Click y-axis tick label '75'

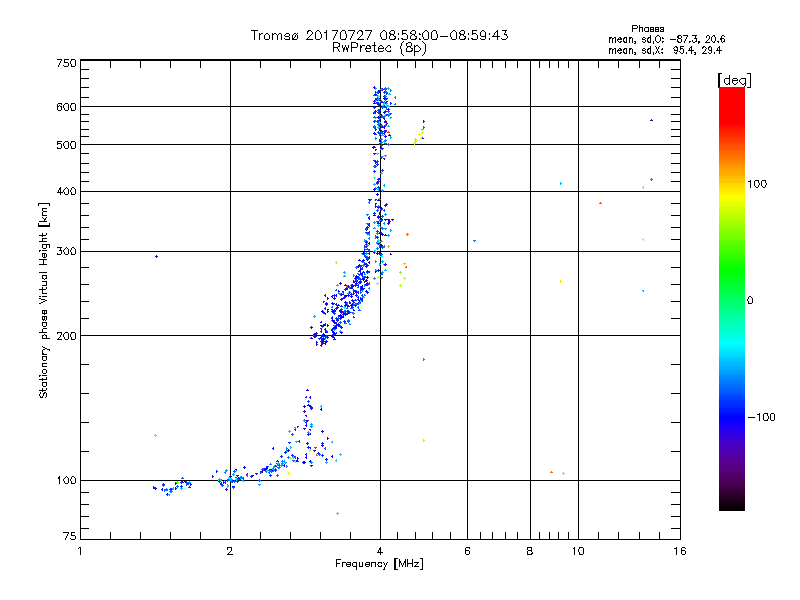pos(70,536)
